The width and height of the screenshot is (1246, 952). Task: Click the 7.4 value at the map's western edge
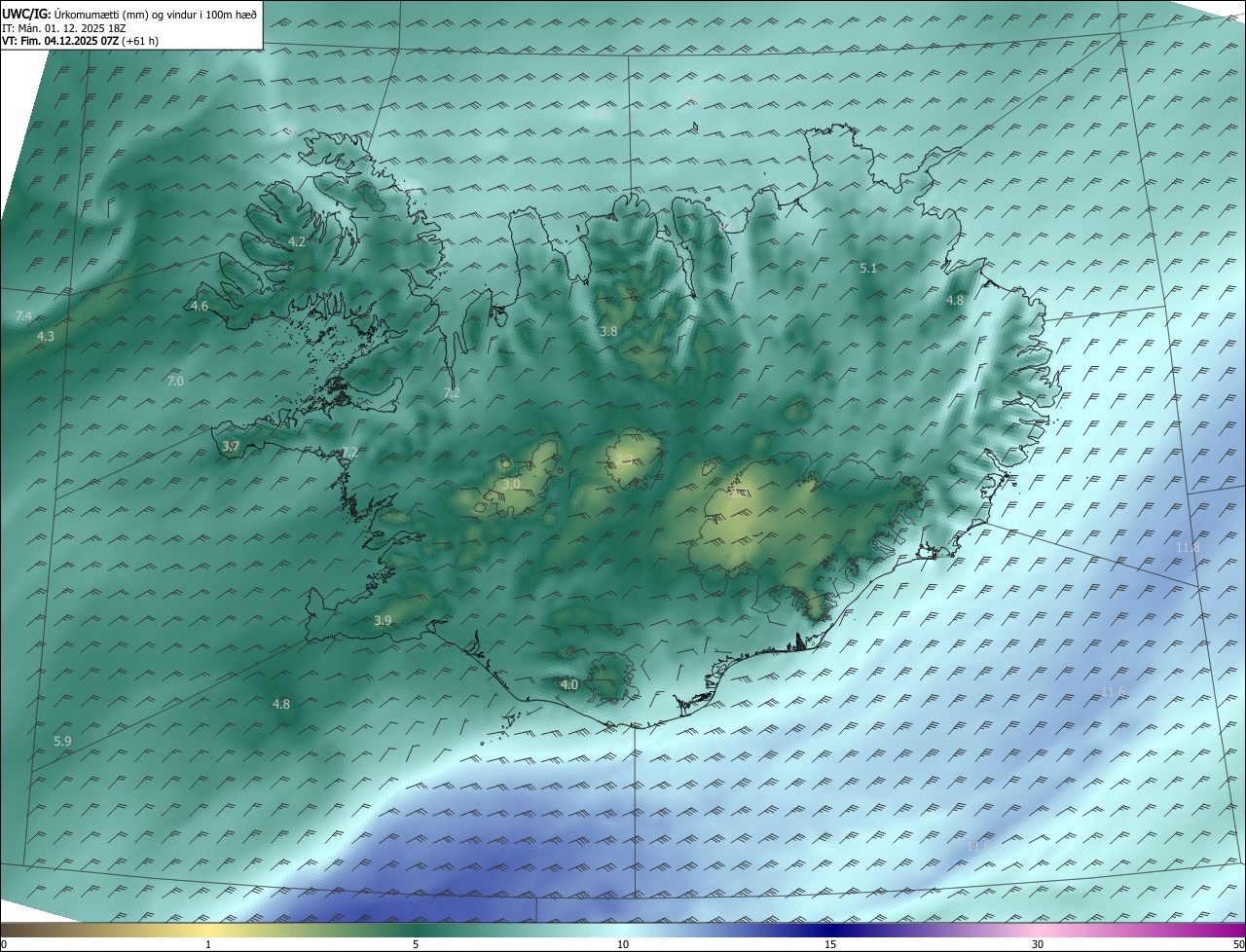(24, 316)
